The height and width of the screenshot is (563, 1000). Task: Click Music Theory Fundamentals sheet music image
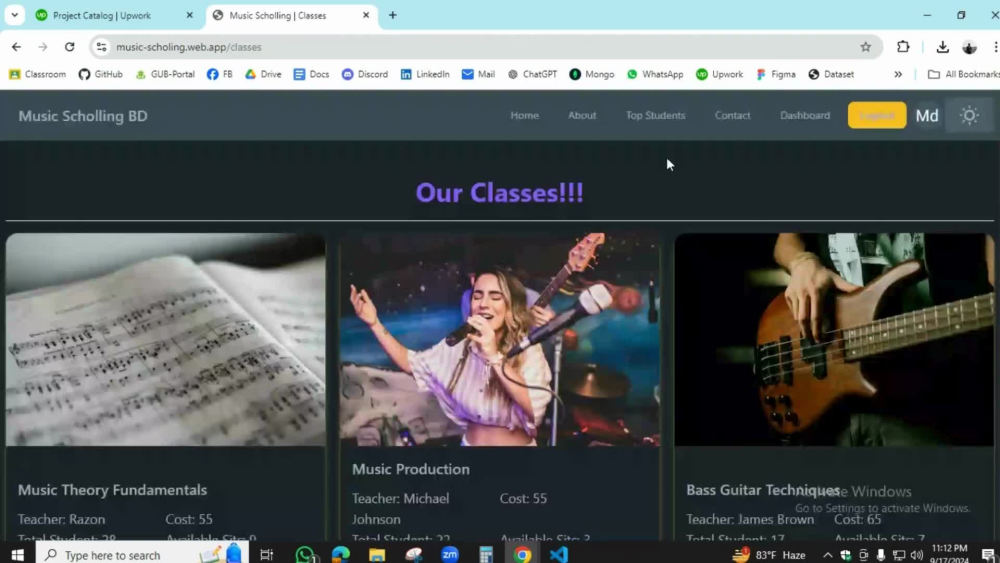click(x=166, y=339)
